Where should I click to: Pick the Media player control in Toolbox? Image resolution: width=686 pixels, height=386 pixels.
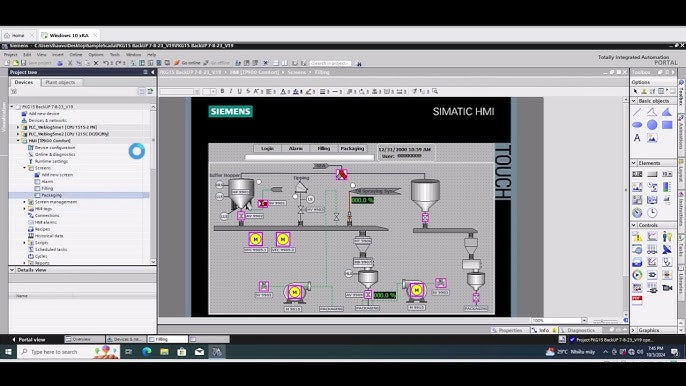[637, 275]
